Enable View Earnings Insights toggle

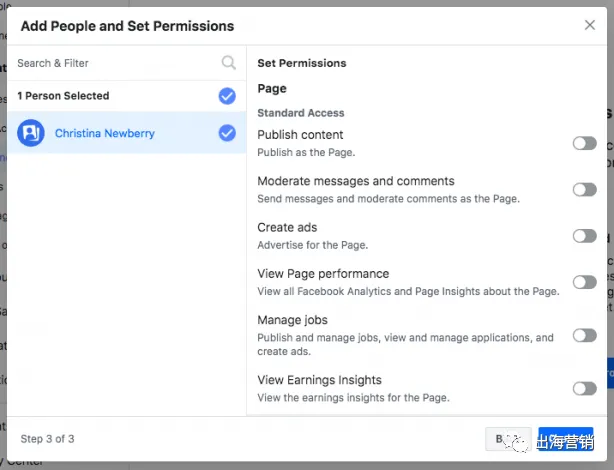pyautogui.click(x=585, y=389)
